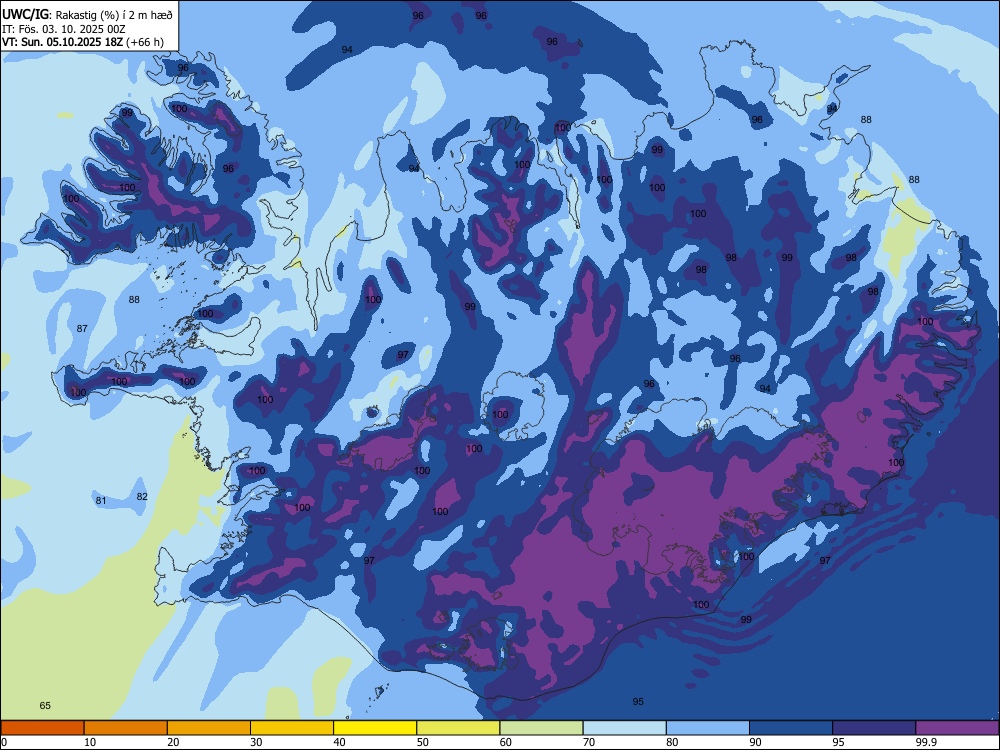Click the purple legend swatch above 99.9

coord(957,728)
